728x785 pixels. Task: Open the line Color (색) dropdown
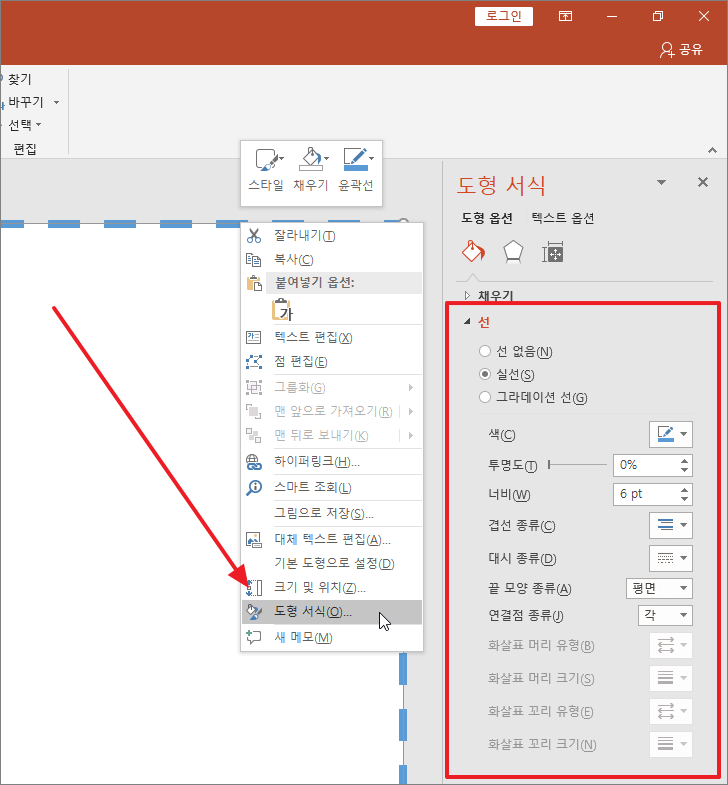coord(671,434)
